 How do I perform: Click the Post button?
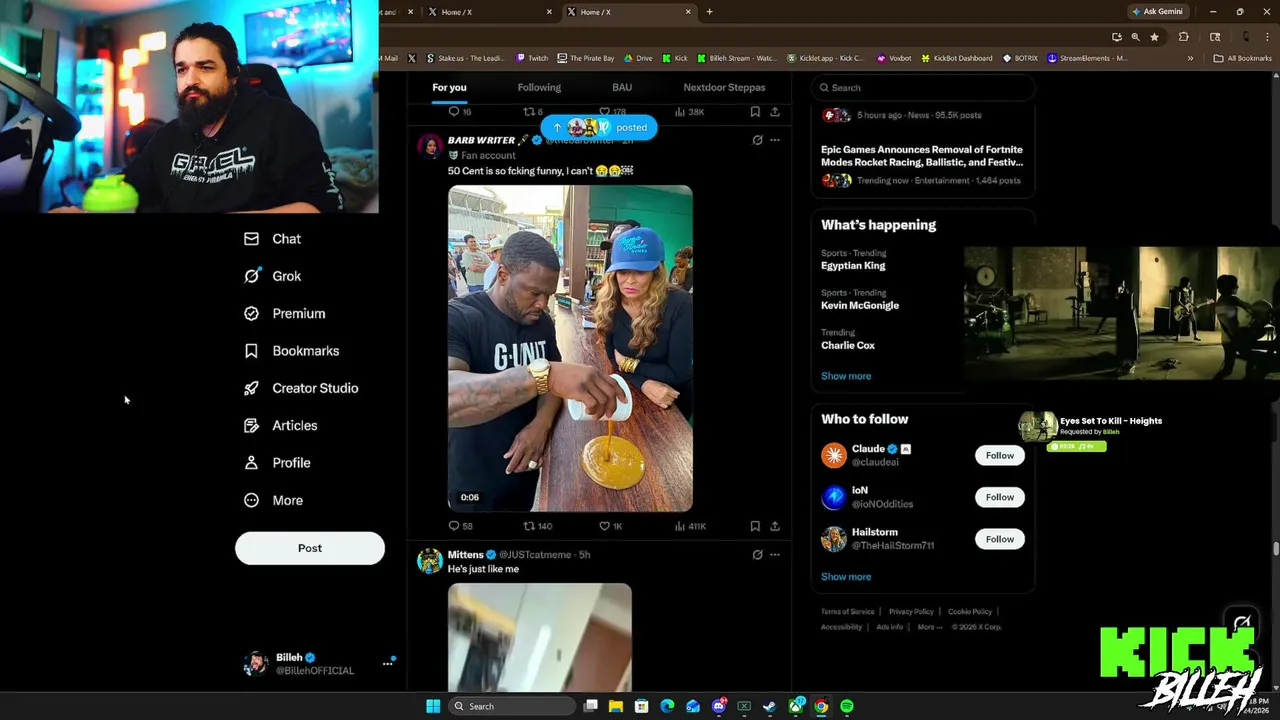(310, 548)
